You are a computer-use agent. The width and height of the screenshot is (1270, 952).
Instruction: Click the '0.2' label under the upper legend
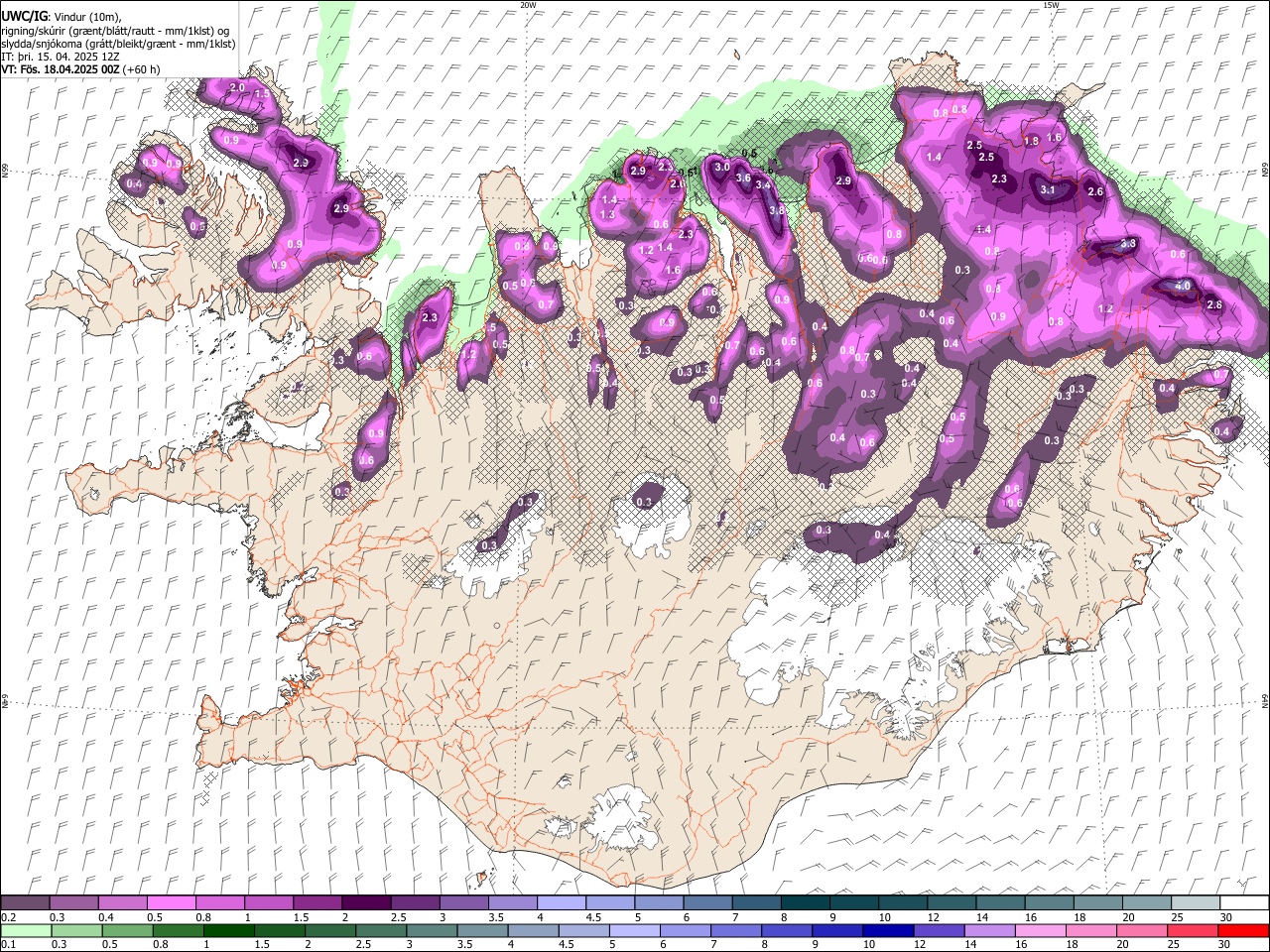pyautogui.click(x=8, y=917)
